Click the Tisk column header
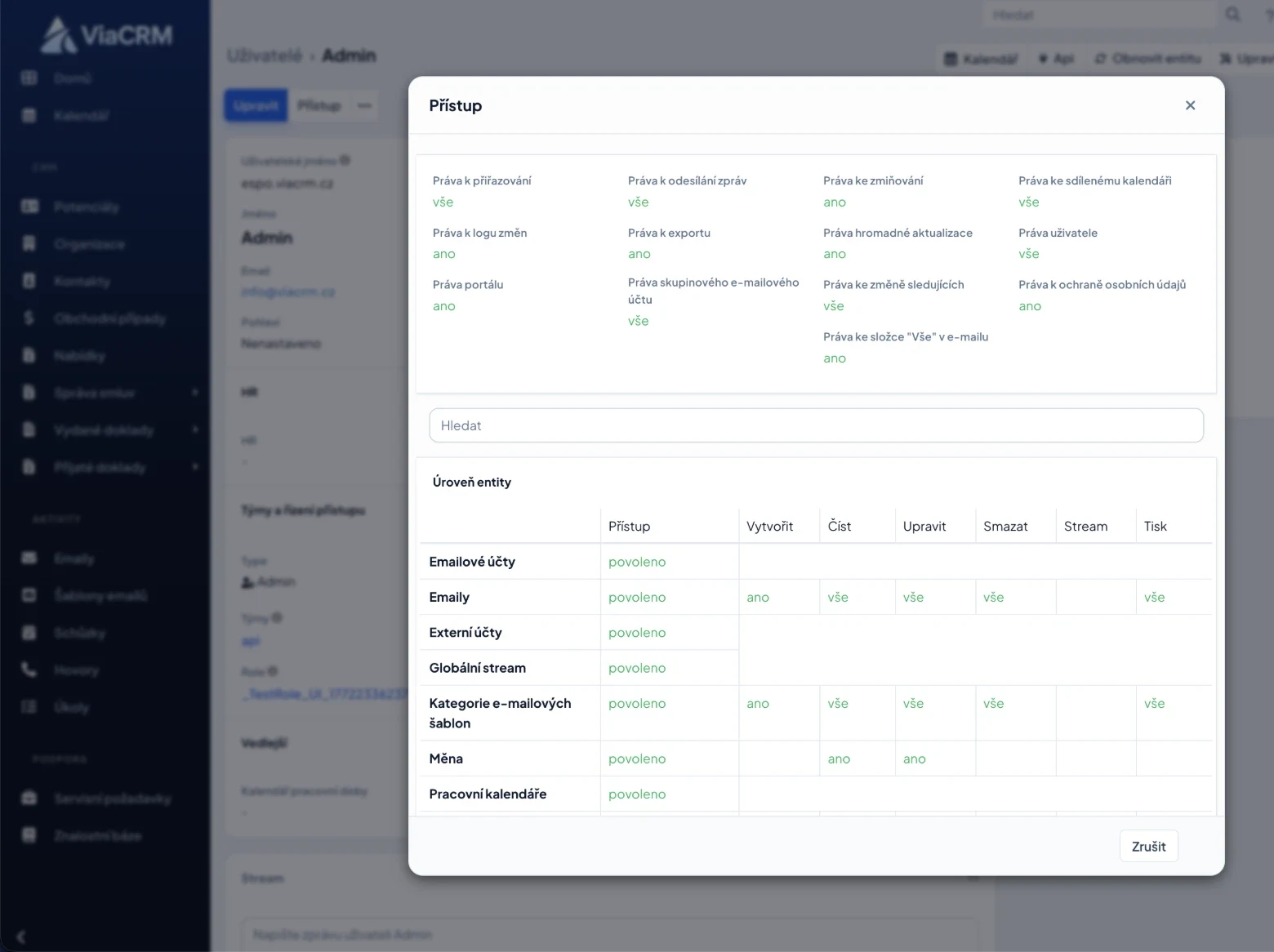Image resolution: width=1274 pixels, height=952 pixels. (1155, 527)
